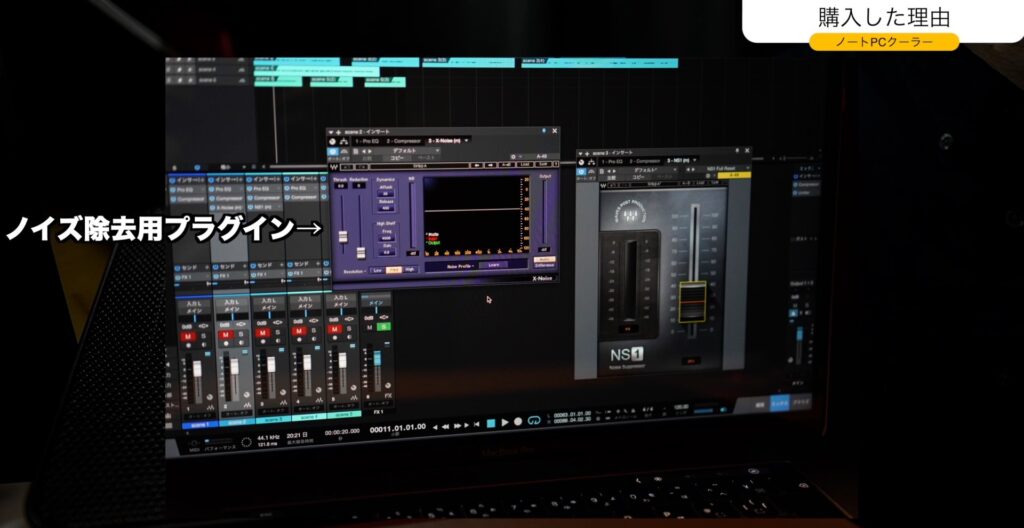Click the High Shelf Freq value field
This screenshot has width=1024, height=528.
coord(386,238)
